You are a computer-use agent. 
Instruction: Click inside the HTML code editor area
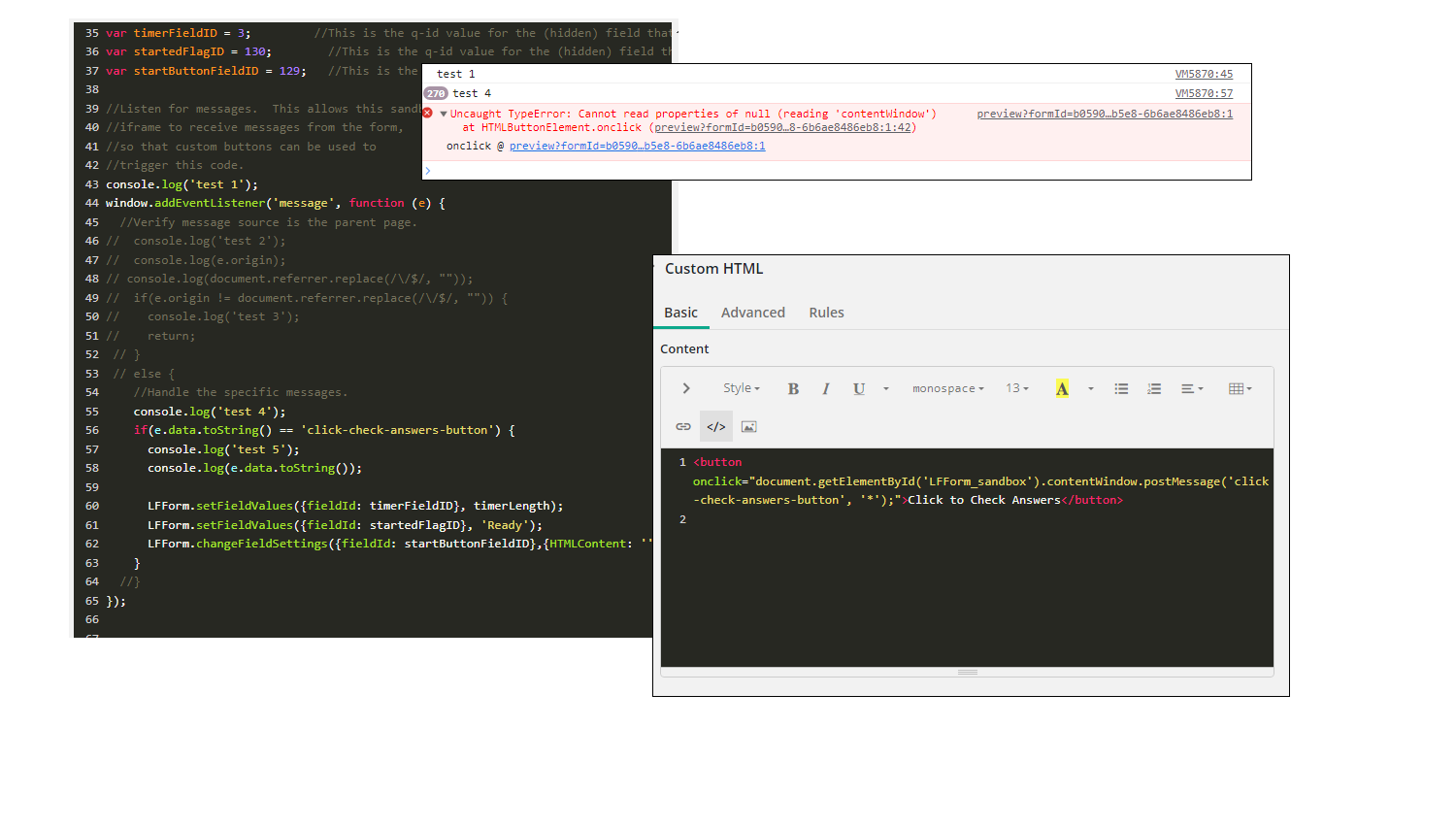tap(967, 557)
